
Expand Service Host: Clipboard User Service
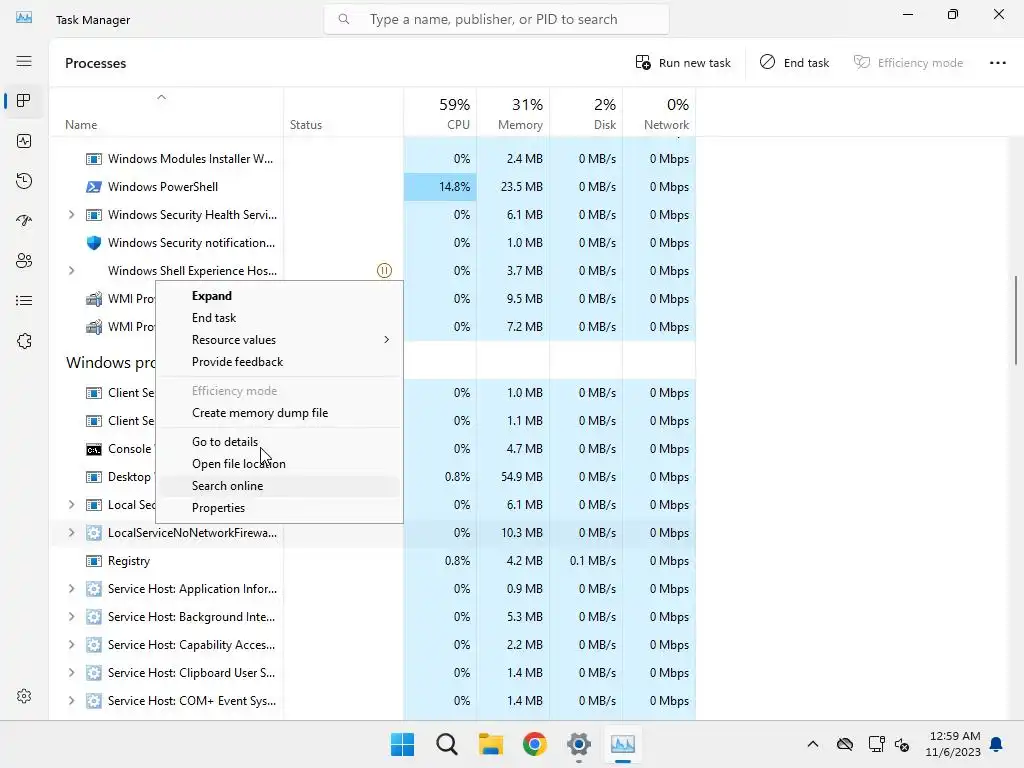click(x=71, y=673)
